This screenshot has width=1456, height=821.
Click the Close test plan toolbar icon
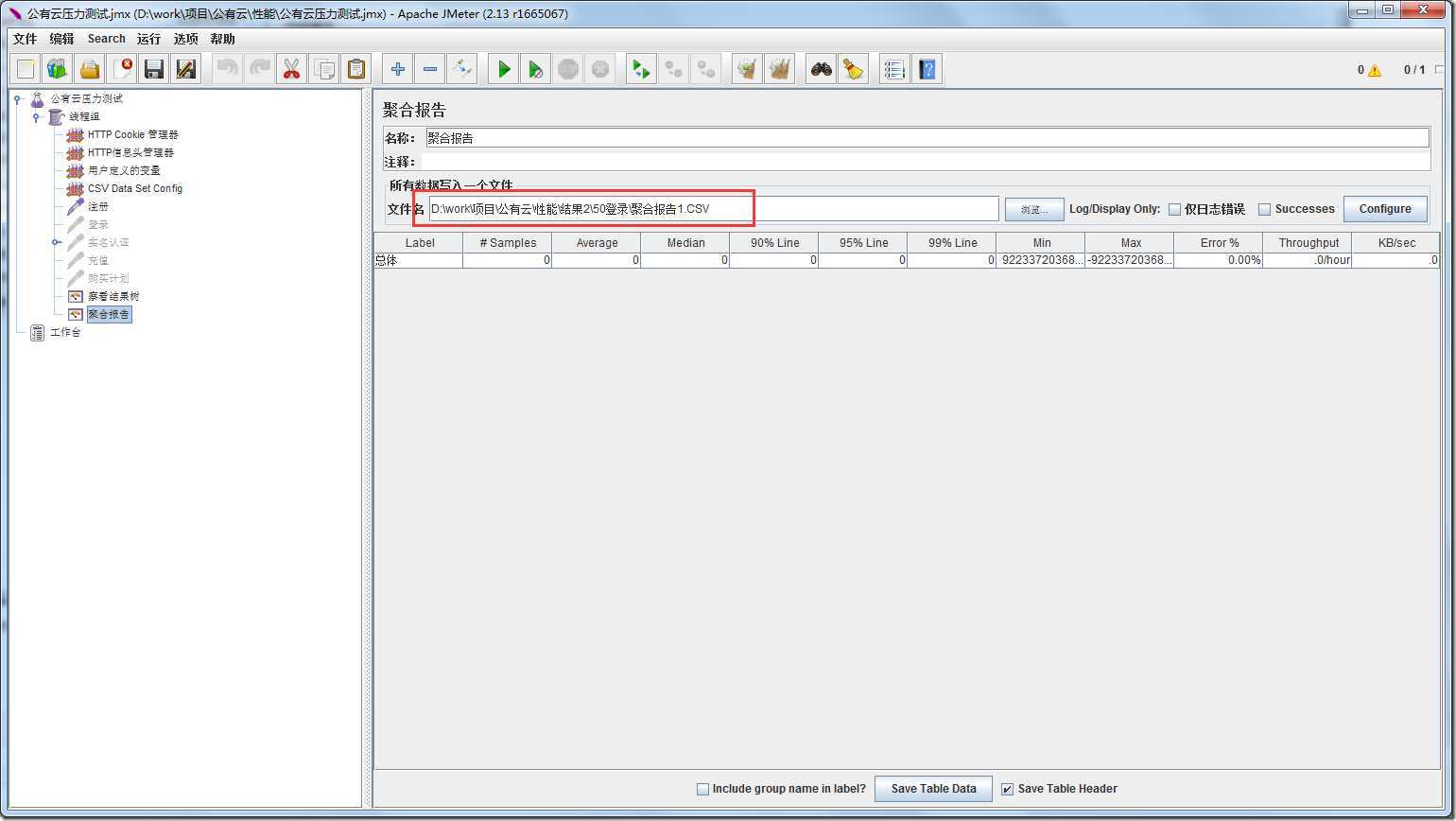click(x=122, y=69)
